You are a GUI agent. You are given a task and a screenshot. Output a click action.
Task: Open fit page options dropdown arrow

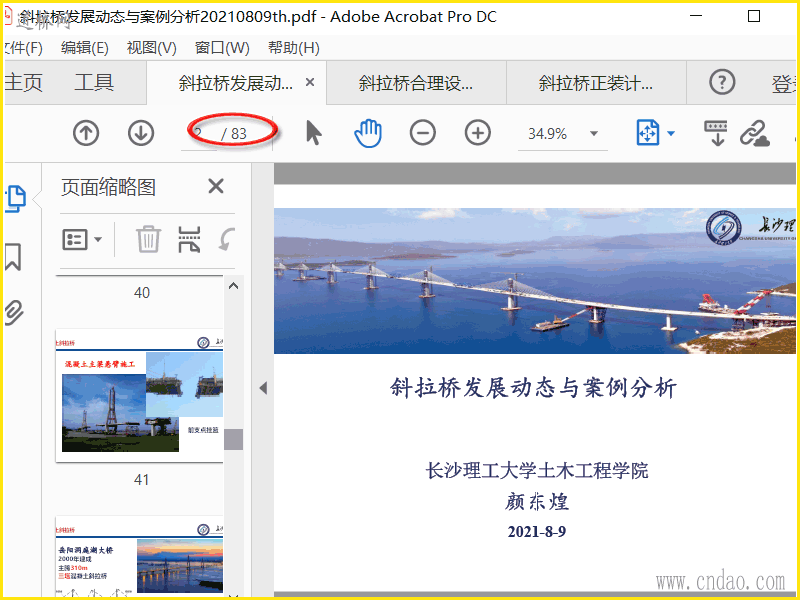click(671, 134)
